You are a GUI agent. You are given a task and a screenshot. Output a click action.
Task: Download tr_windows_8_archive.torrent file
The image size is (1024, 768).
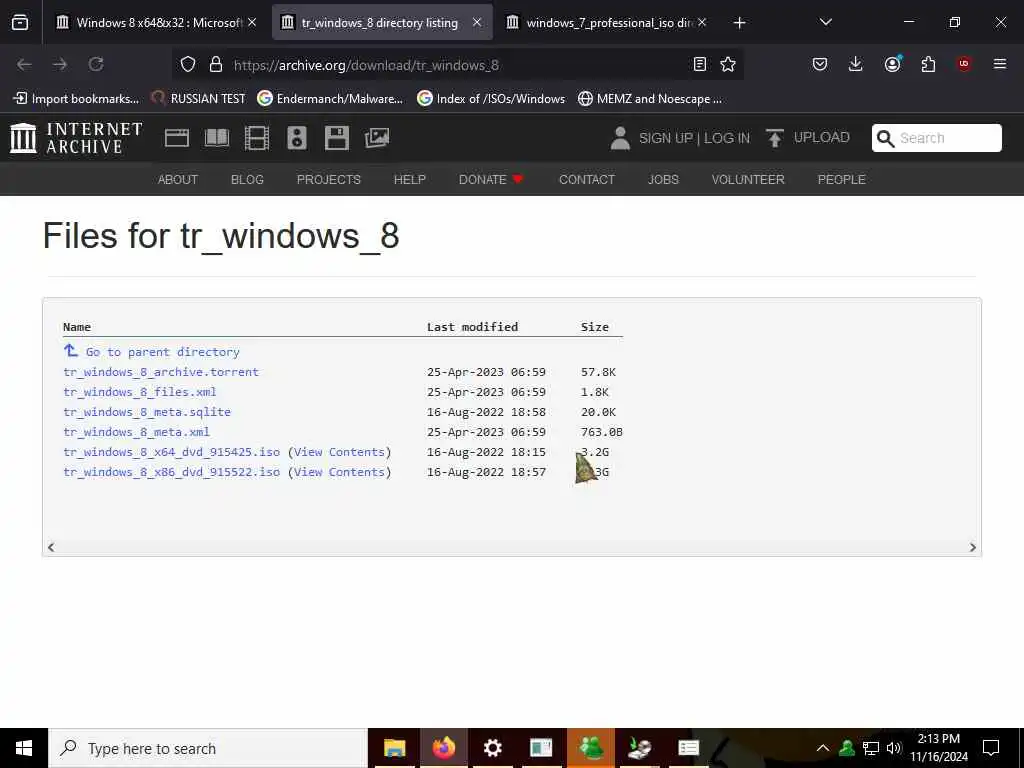point(161,372)
